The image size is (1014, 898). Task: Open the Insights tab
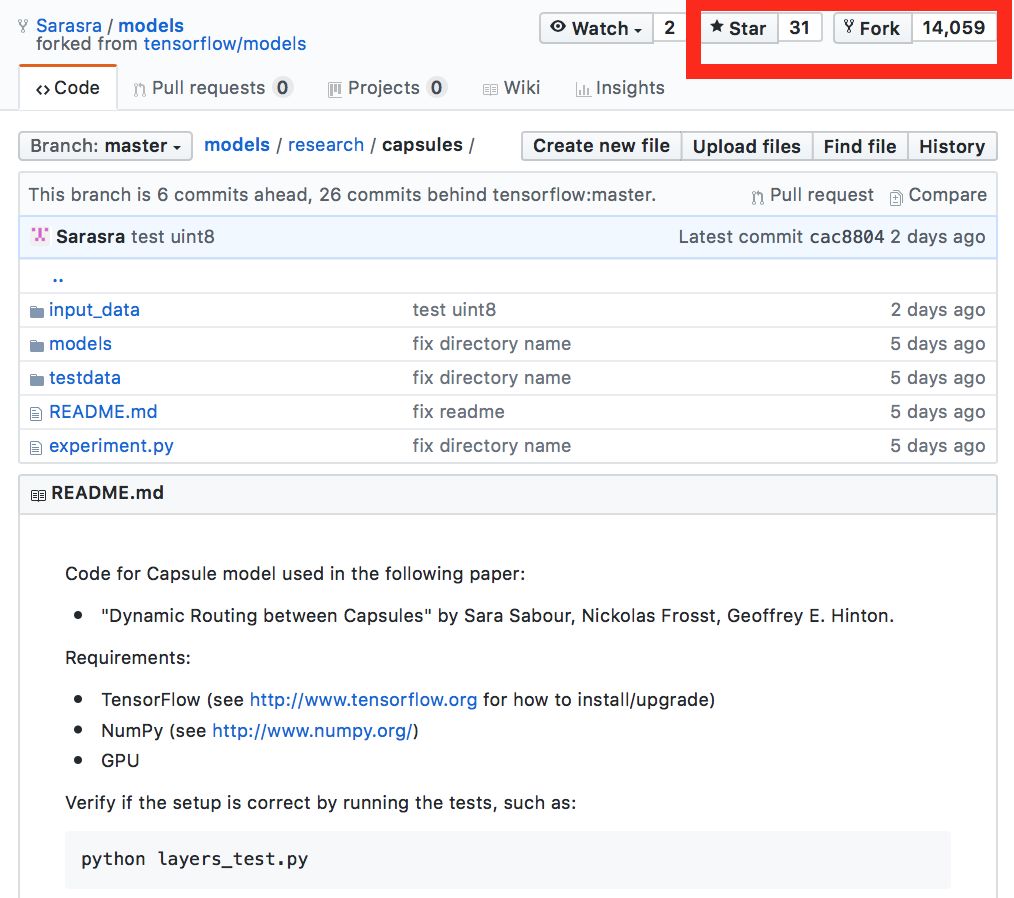[x=619, y=88]
